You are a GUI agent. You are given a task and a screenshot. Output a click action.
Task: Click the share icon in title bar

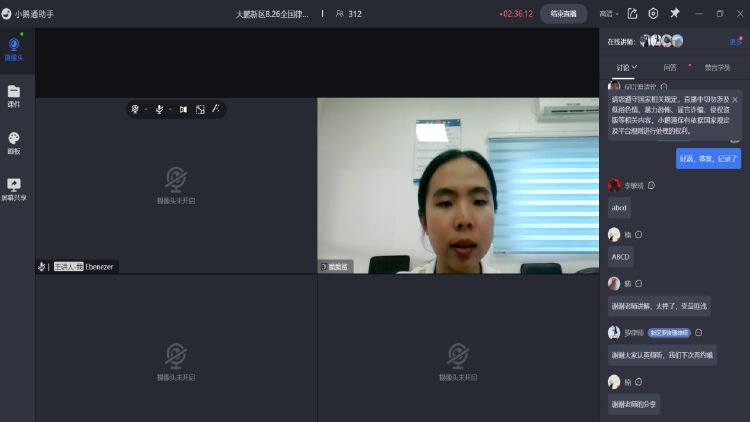[x=632, y=13]
